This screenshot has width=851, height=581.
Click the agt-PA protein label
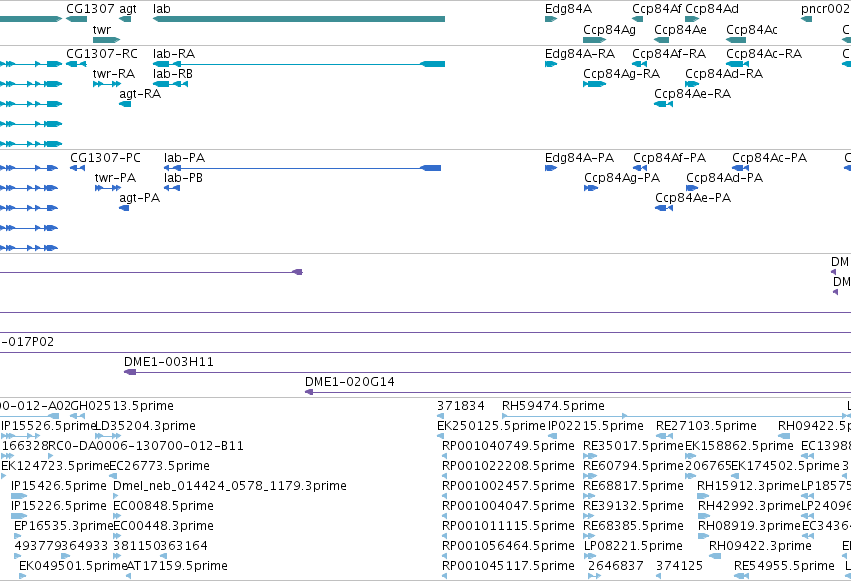pyautogui.click(x=139, y=198)
